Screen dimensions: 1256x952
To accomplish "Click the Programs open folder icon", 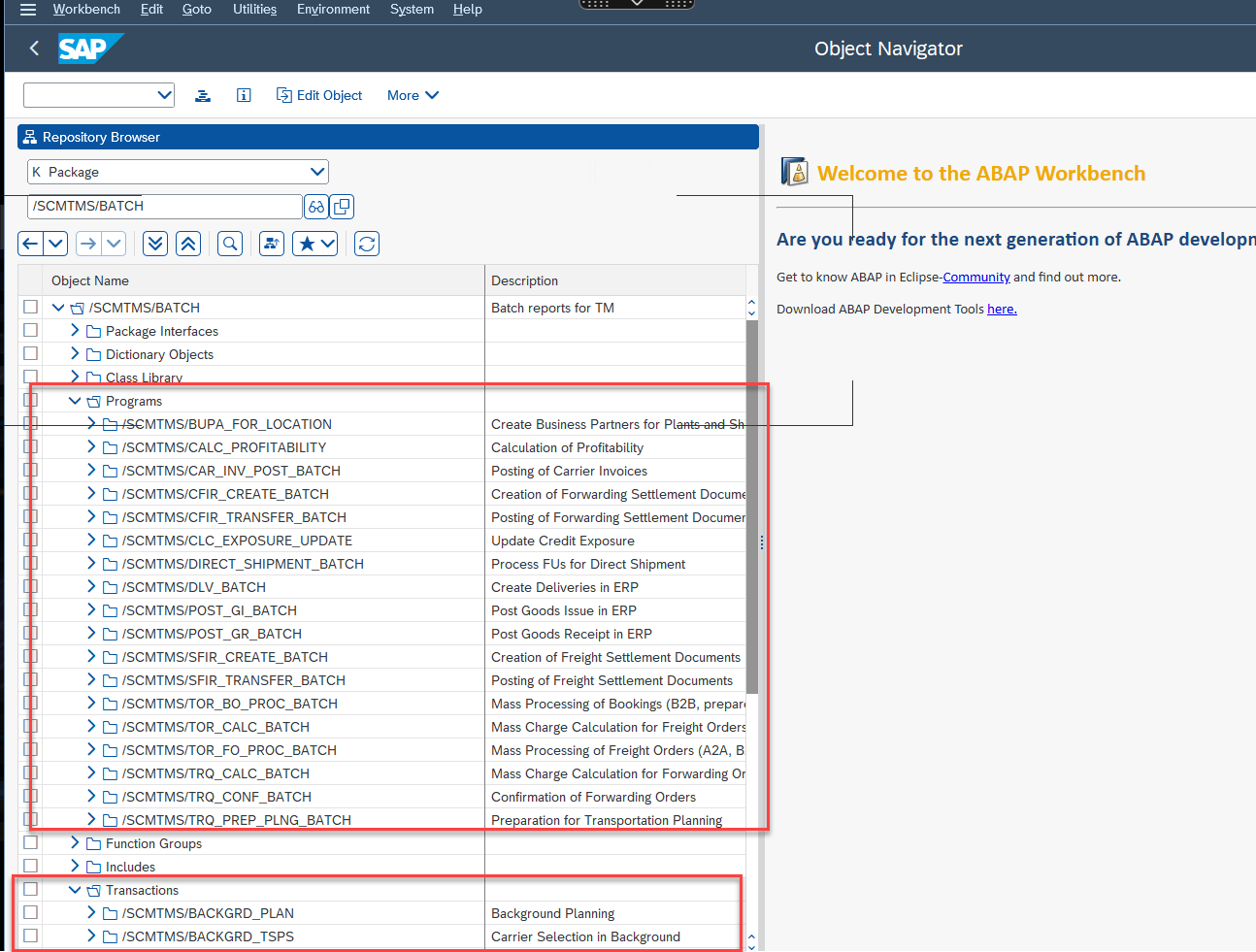I will coord(93,402).
